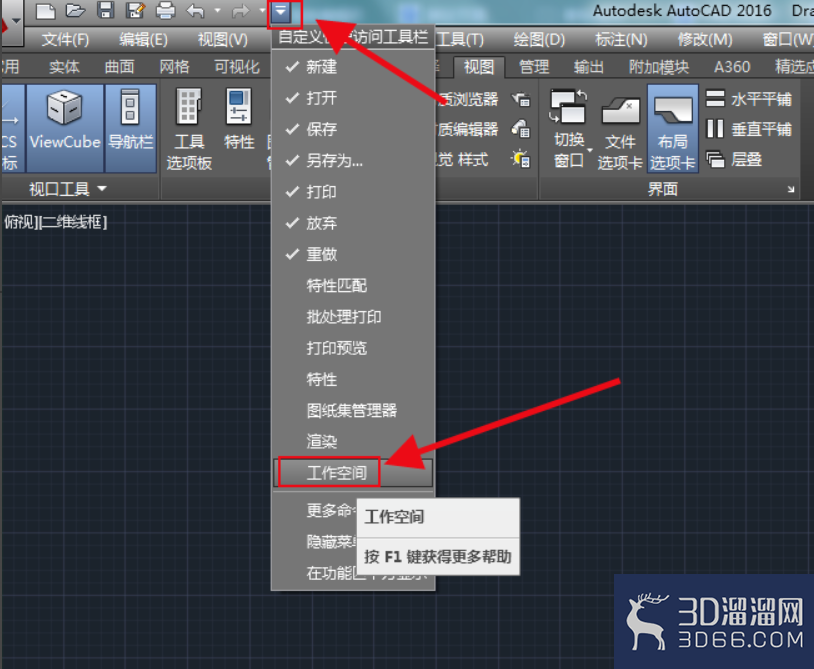Switch to the 附加模块 ribbon tab
The width and height of the screenshot is (814, 669).
[x=659, y=66]
